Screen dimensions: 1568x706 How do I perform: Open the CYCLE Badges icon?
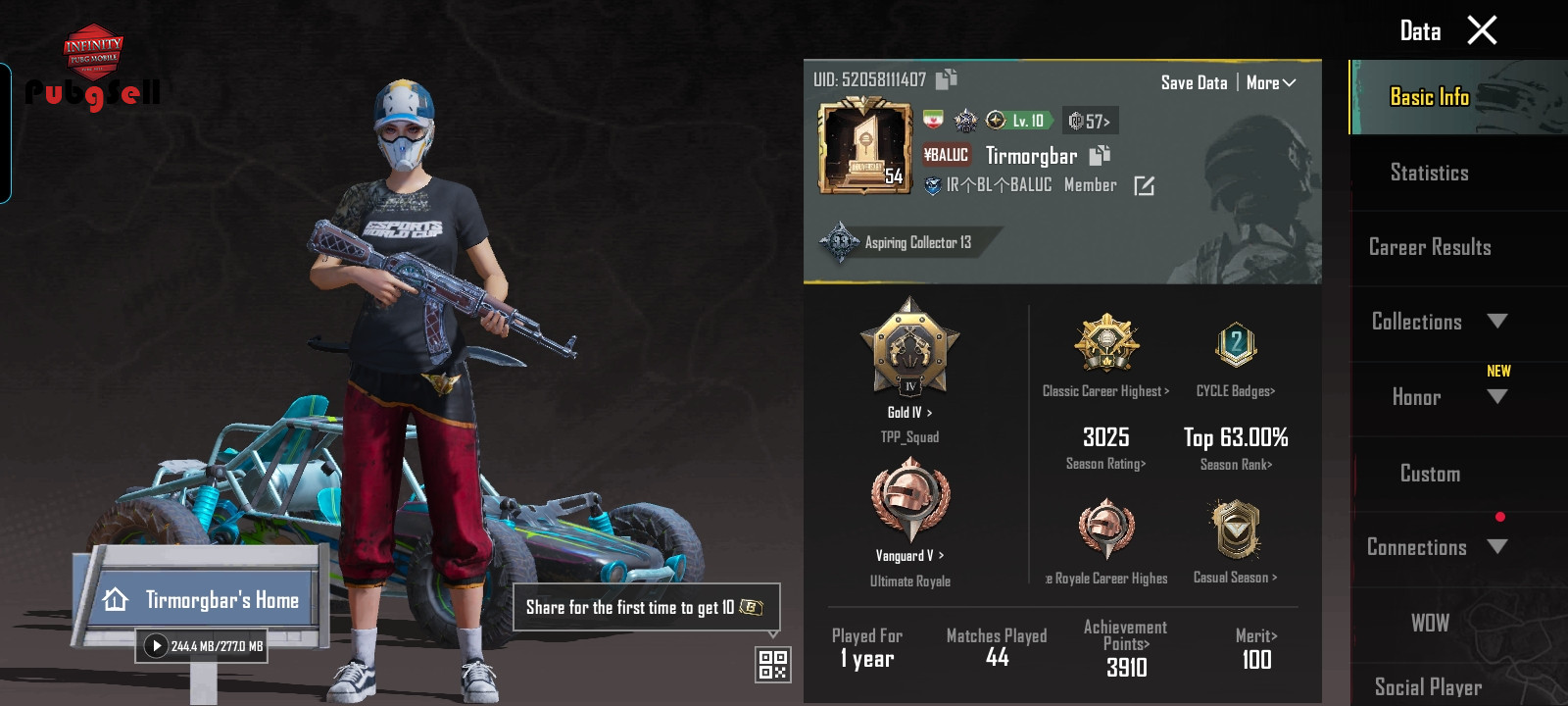[1236, 345]
